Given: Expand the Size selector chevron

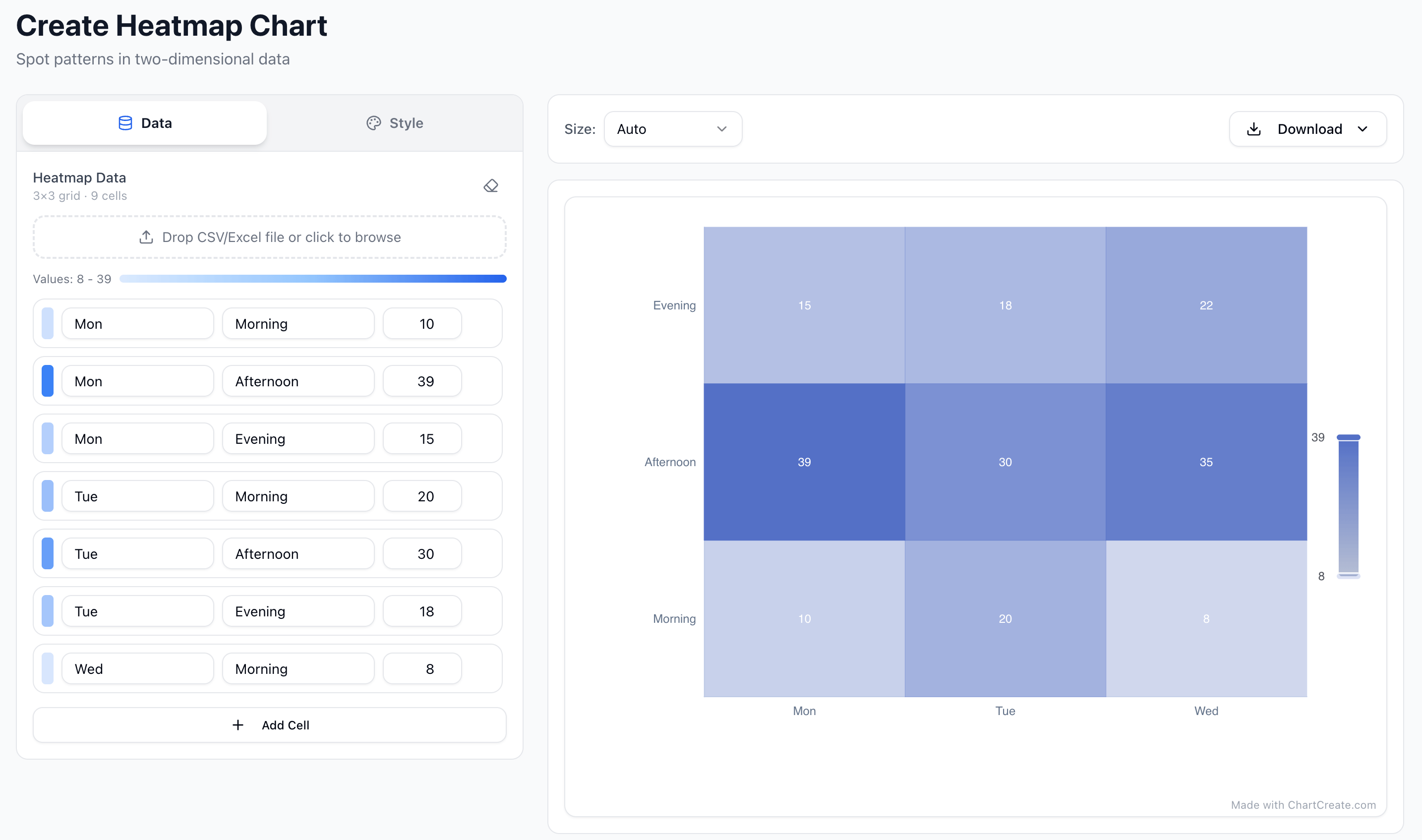Looking at the screenshot, I should coord(721,128).
